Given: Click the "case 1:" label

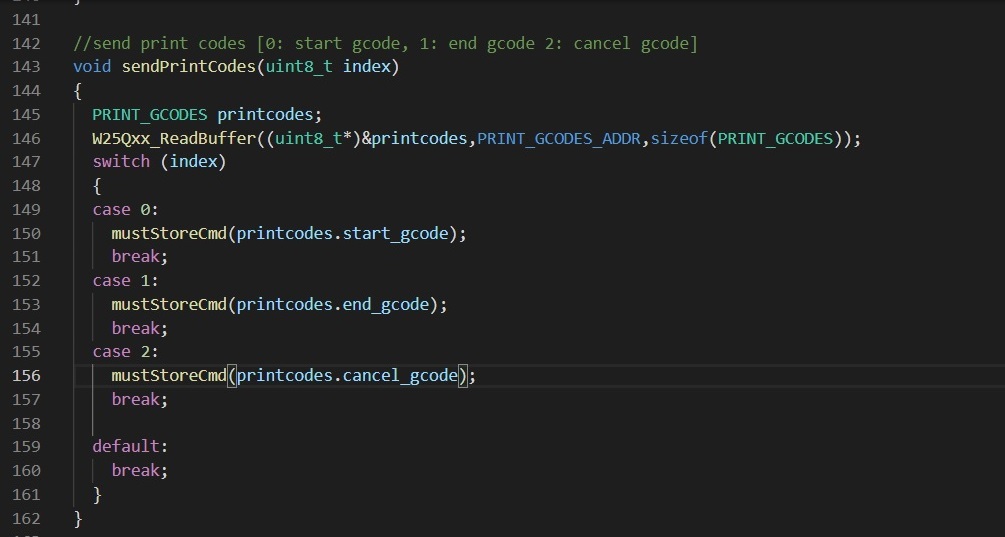Looking at the screenshot, I should click(x=126, y=281).
